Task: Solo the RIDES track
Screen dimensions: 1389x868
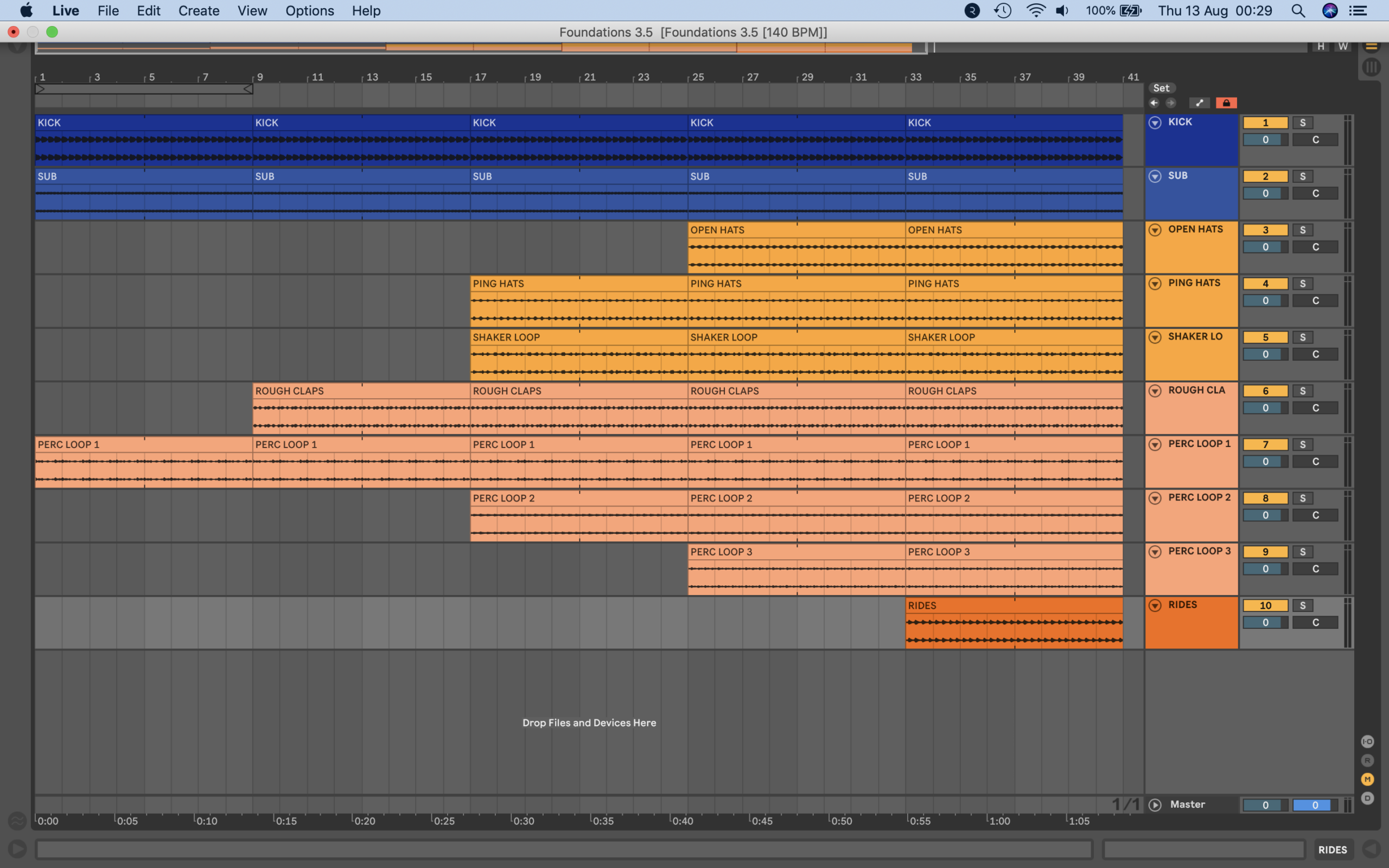Action: pos(1302,605)
